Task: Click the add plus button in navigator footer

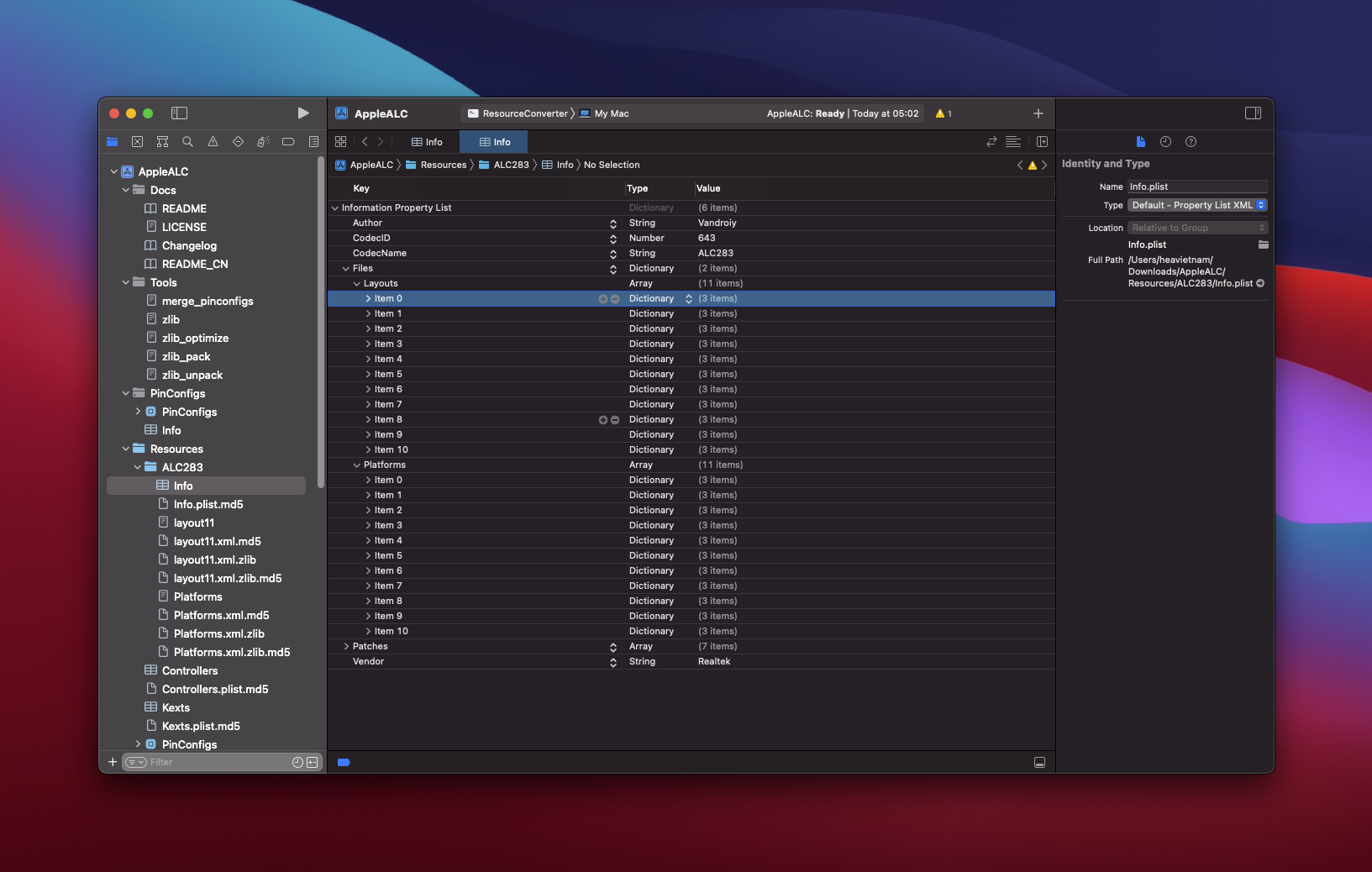Action: [x=113, y=762]
